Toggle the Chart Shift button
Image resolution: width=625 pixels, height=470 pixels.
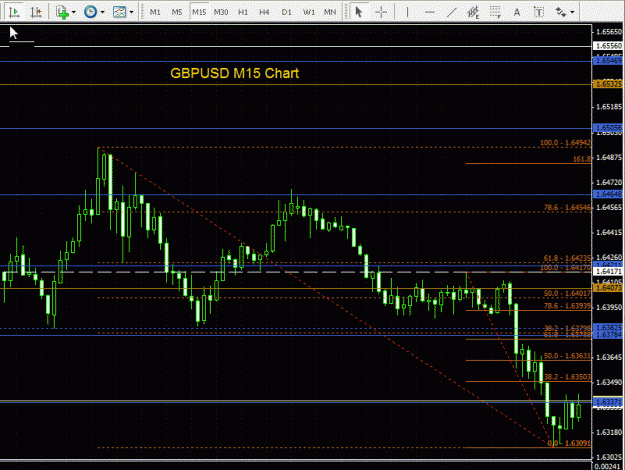coord(36,12)
